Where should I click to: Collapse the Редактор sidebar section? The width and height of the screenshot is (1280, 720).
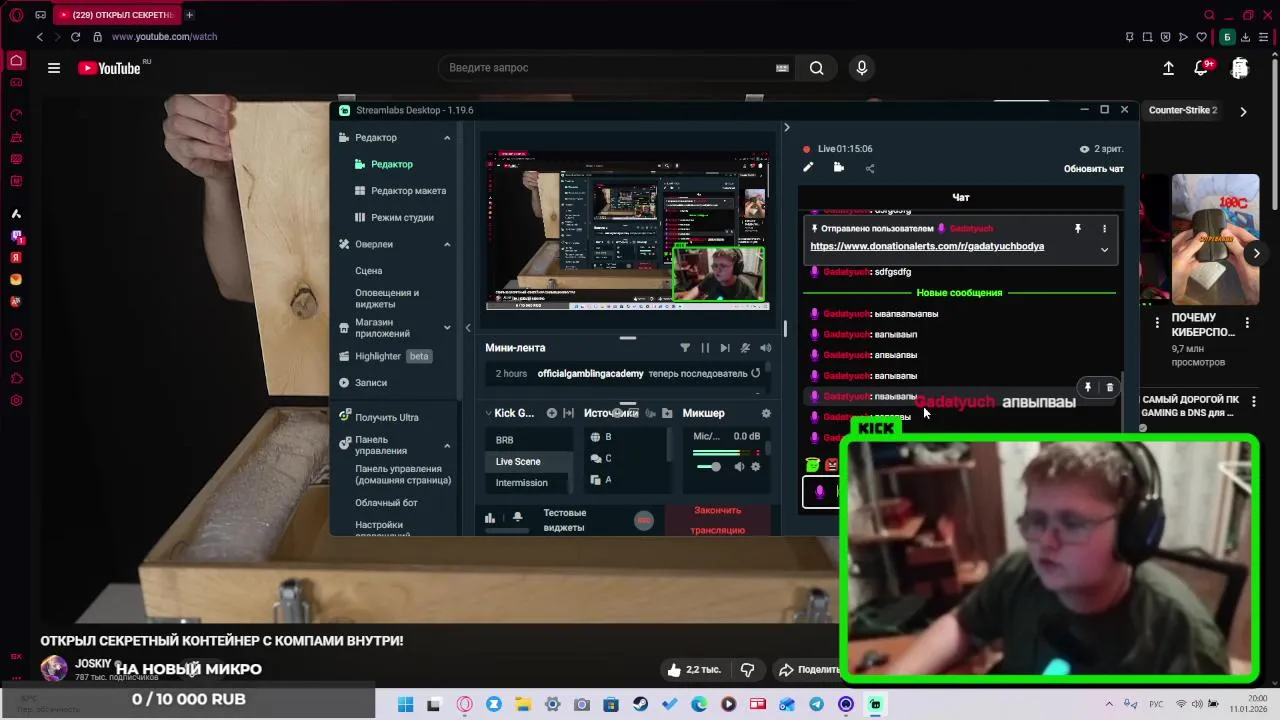(x=447, y=138)
